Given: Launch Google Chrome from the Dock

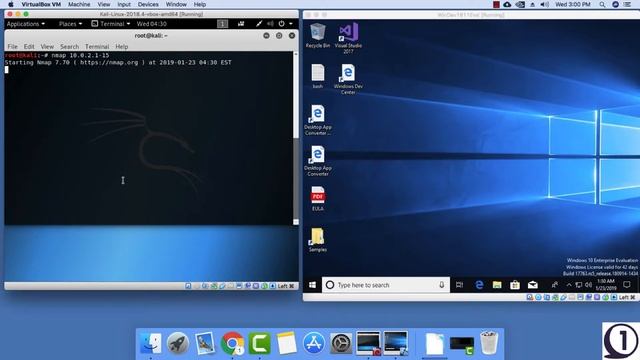Looking at the screenshot, I should [232, 343].
